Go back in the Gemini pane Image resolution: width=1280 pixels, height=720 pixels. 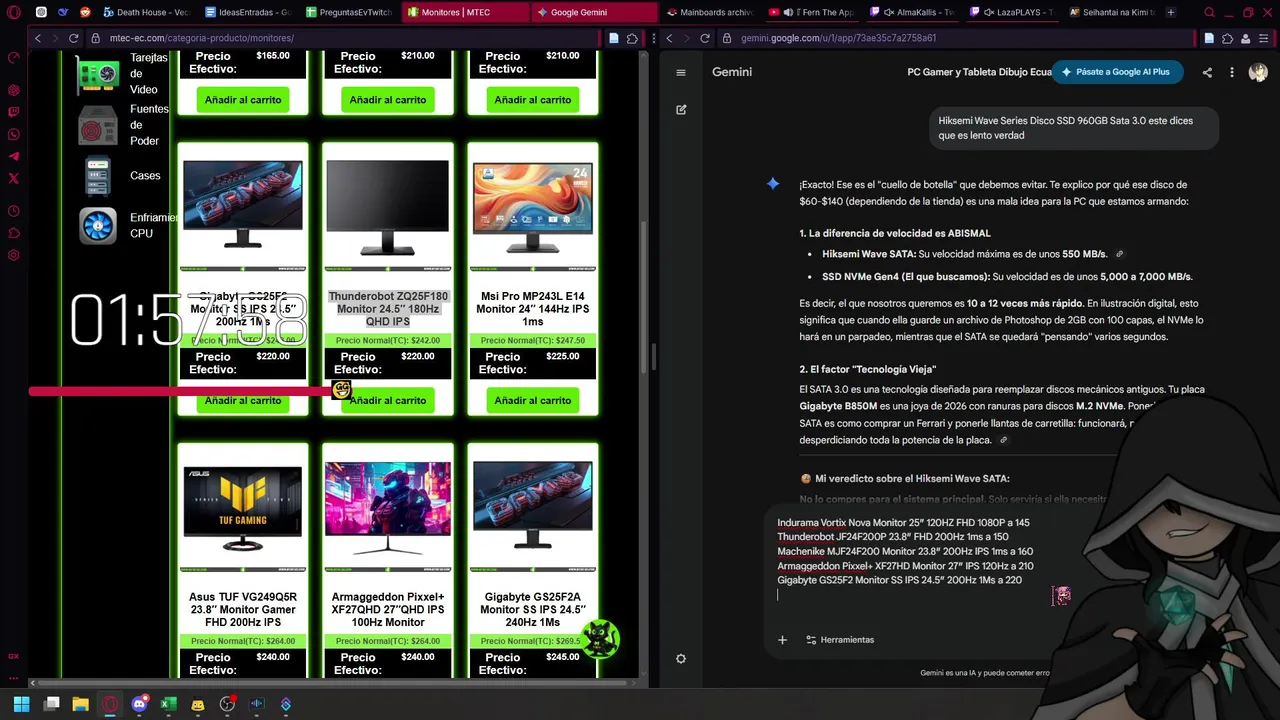coord(668,38)
